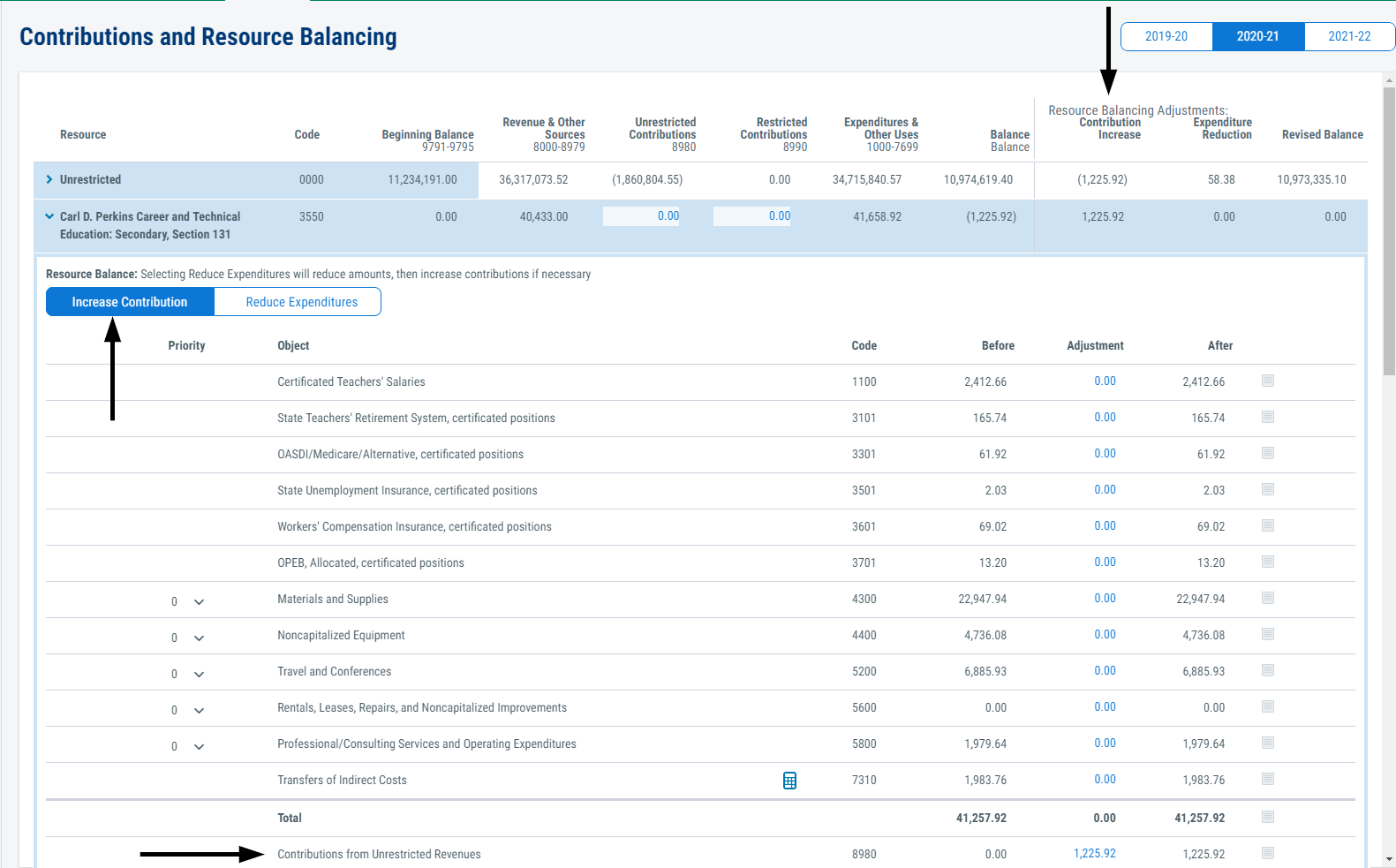Click adjustment 0.00 for Rentals, Leases, Repairs
The width and height of the screenshot is (1396, 868).
1105,707
